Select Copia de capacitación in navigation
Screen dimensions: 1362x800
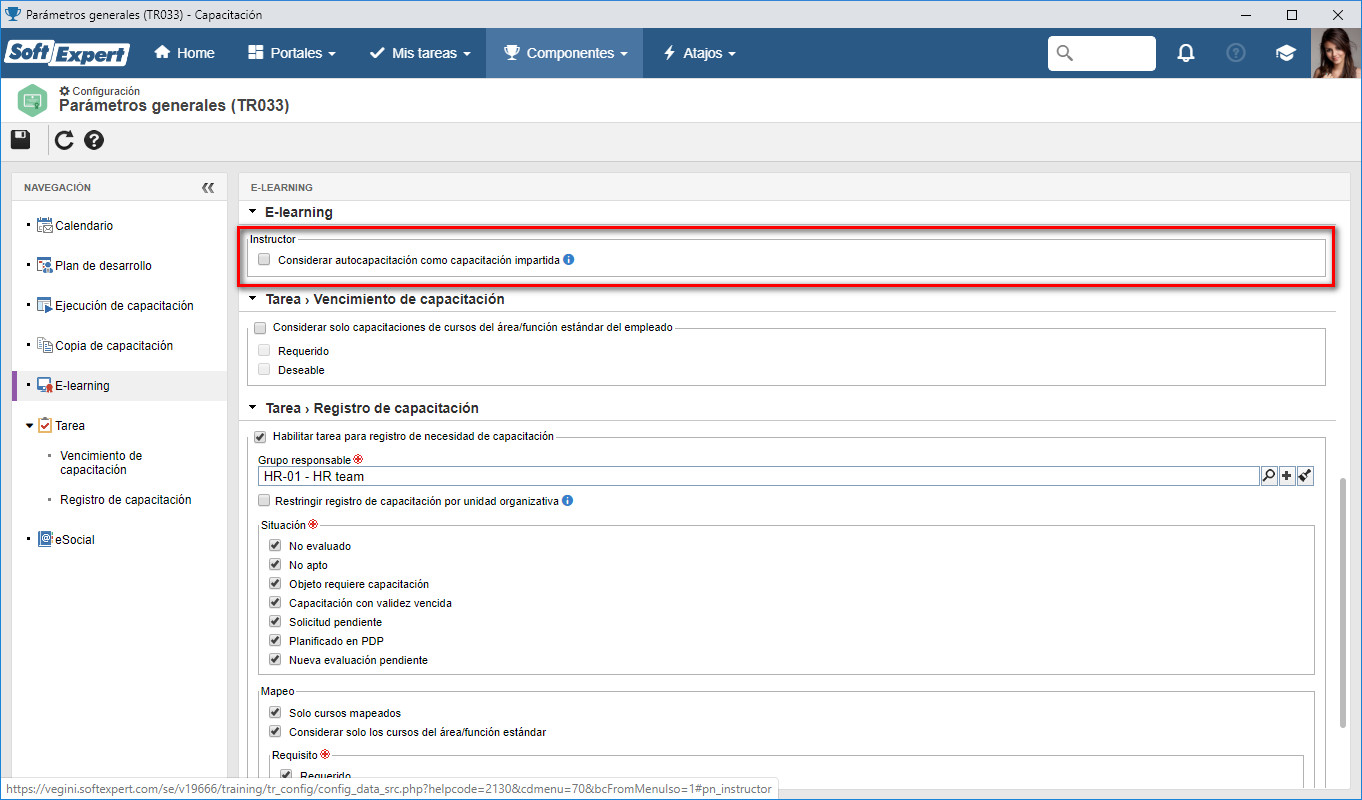pos(114,346)
